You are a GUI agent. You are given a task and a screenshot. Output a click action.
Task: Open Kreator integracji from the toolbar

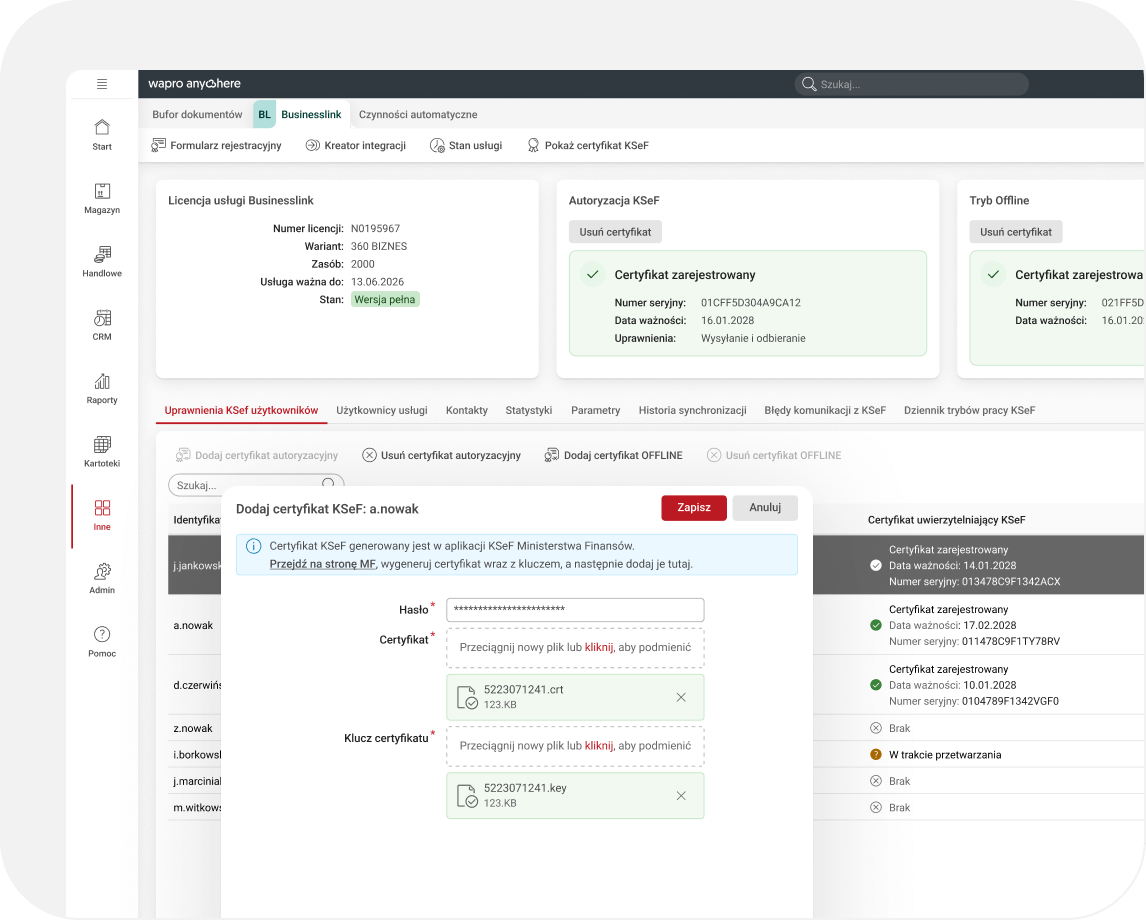point(356,145)
